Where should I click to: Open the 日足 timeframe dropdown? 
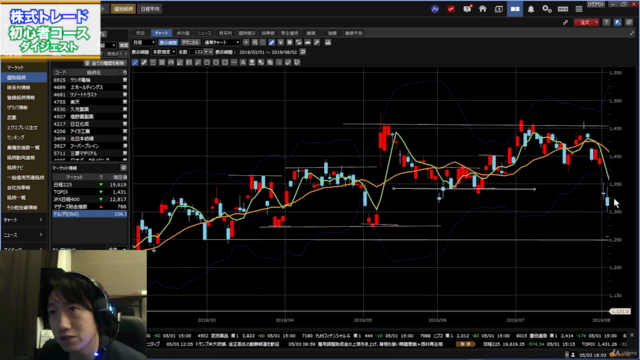point(144,42)
